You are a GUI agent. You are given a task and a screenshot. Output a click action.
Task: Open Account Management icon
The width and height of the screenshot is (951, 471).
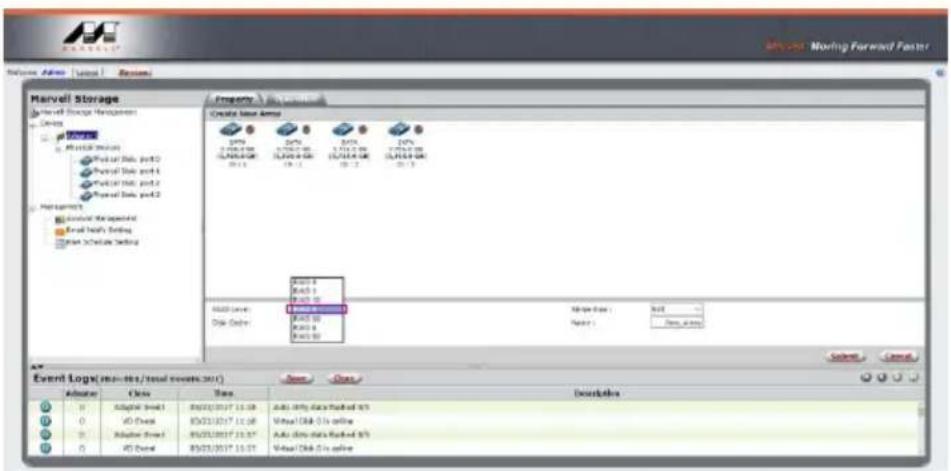pos(60,219)
